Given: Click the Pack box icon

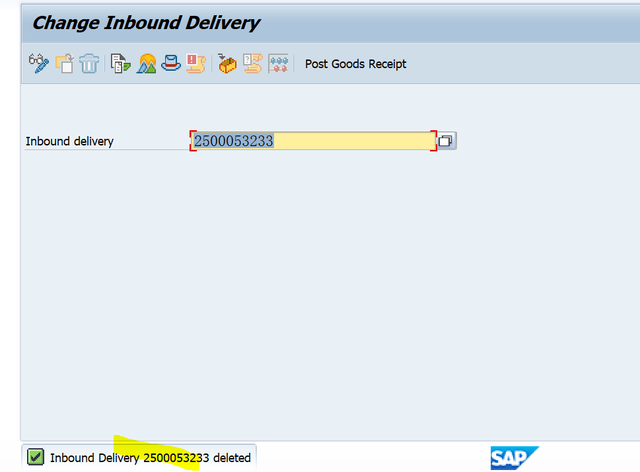Looking at the screenshot, I should pyautogui.click(x=227, y=64).
